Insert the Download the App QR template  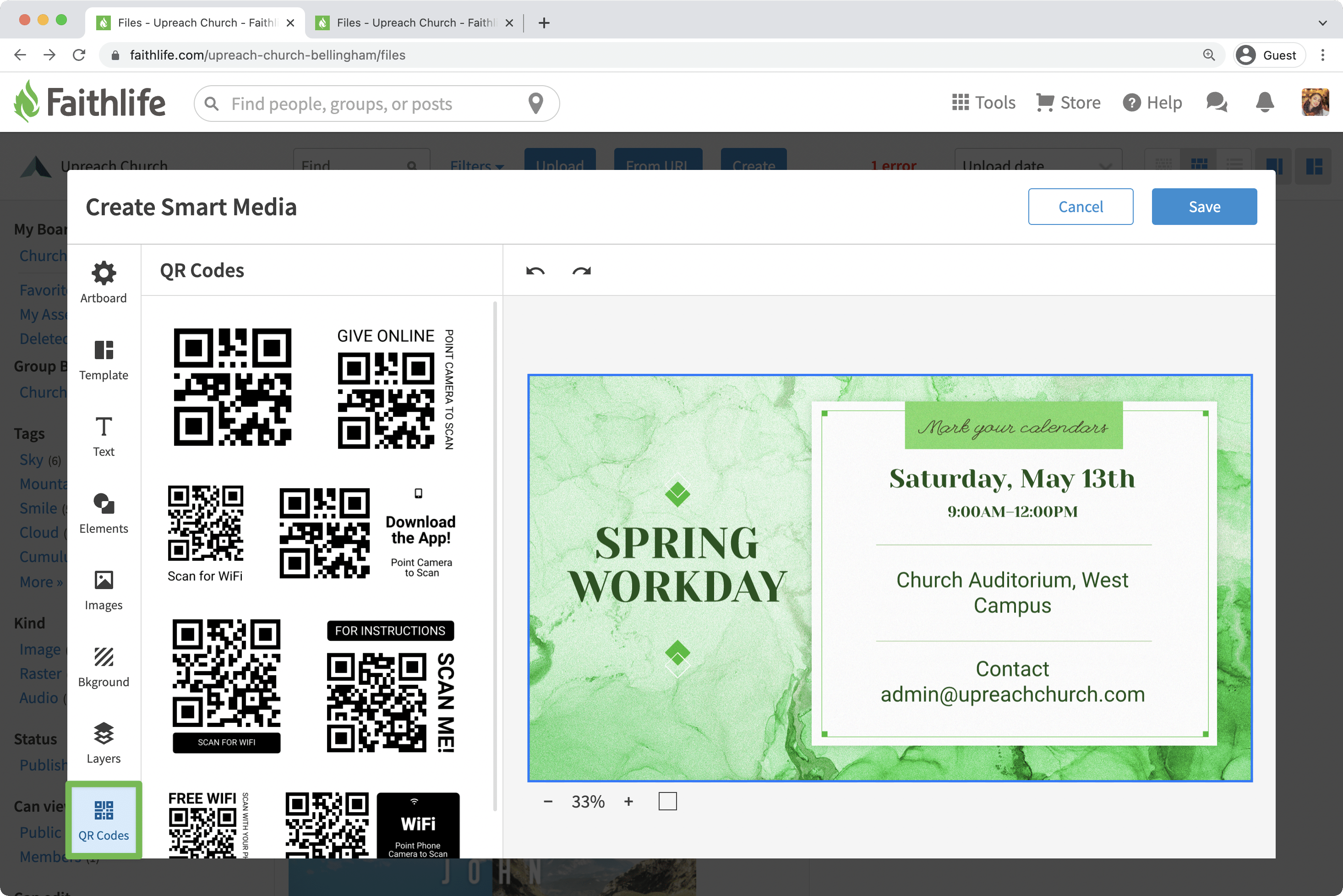[367, 533]
